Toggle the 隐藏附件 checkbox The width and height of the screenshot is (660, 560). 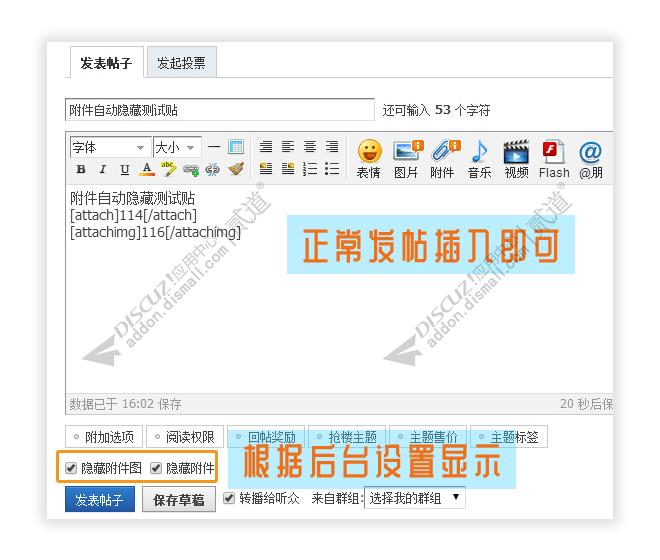(x=156, y=468)
